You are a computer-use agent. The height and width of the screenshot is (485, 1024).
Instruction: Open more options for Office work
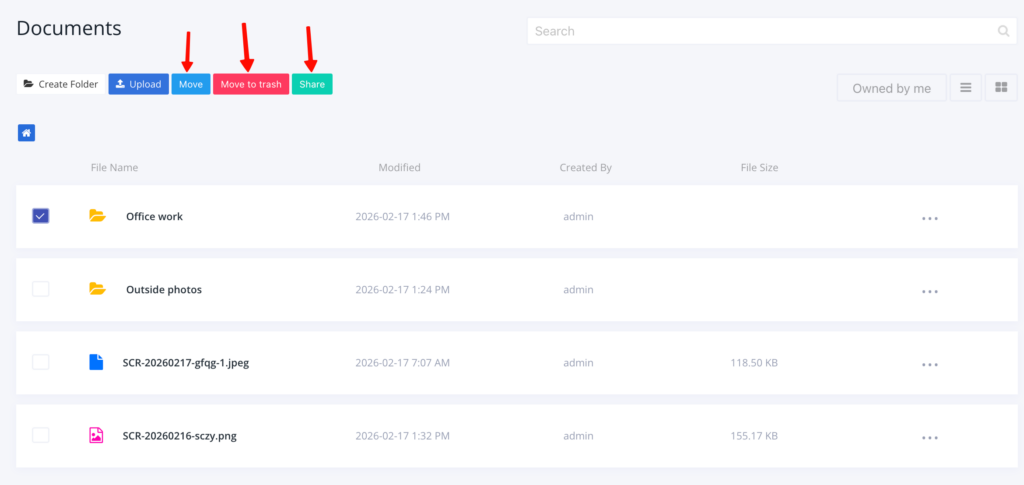pyautogui.click(x=930, y=218)
